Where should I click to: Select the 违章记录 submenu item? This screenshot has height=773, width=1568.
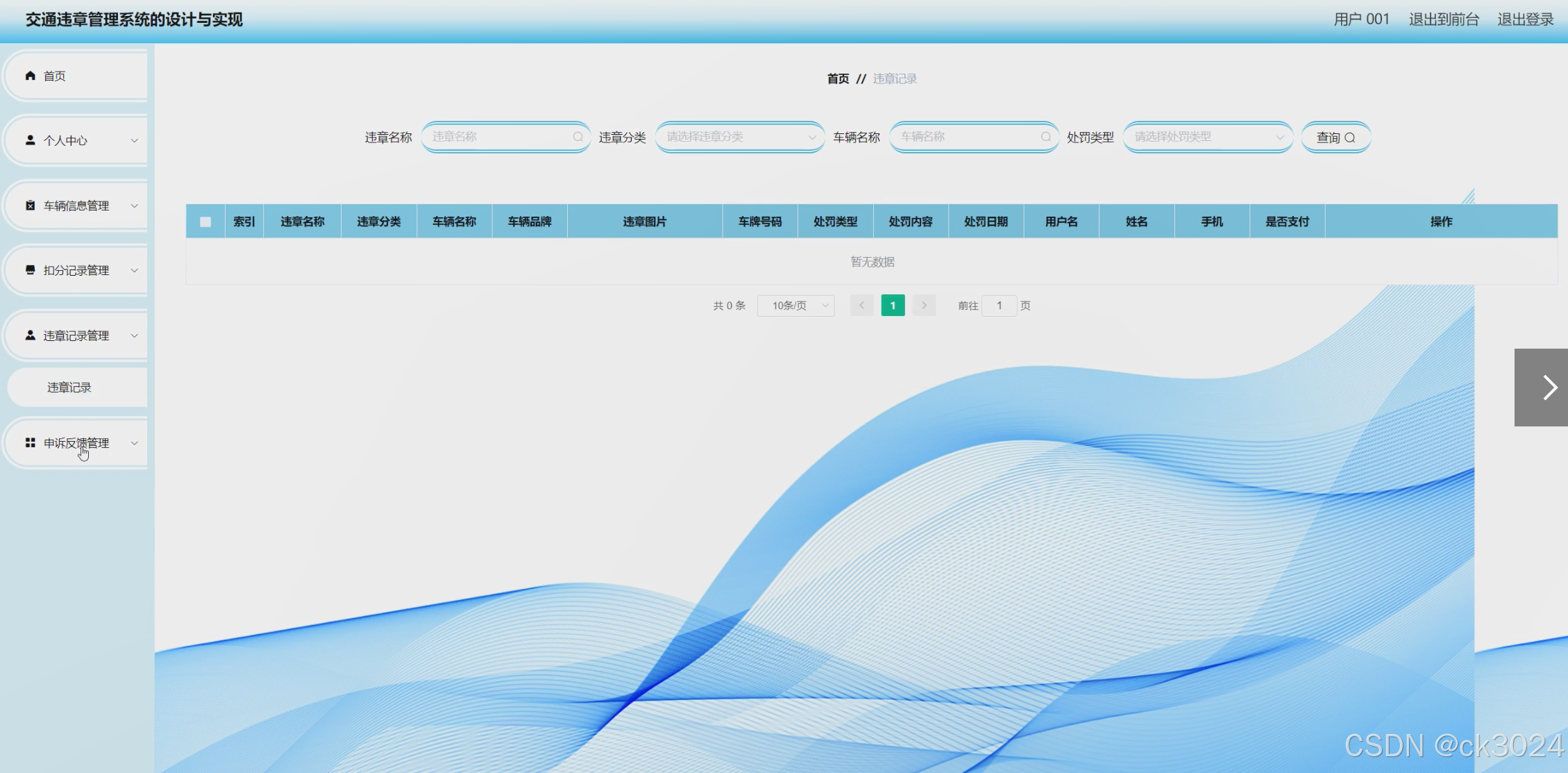[x=69, y=388]
